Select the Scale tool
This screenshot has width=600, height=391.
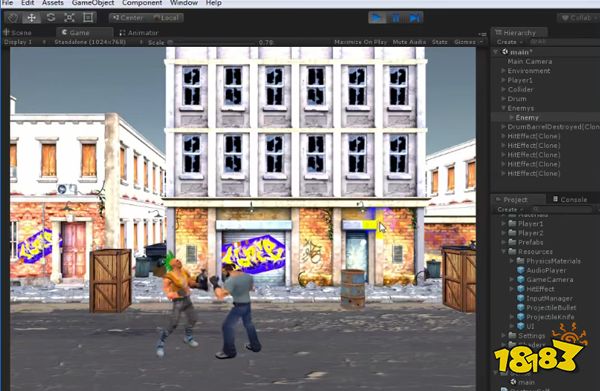[69, 18]
